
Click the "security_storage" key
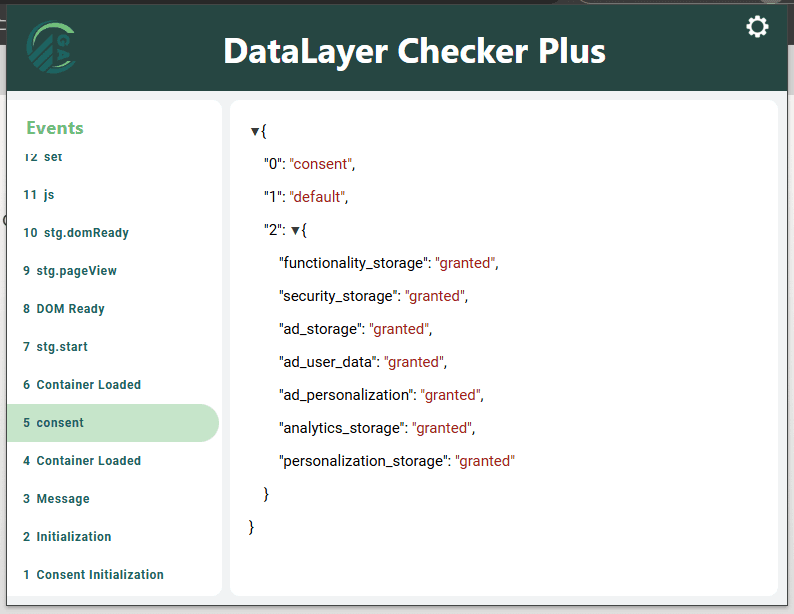pos(338,296)
